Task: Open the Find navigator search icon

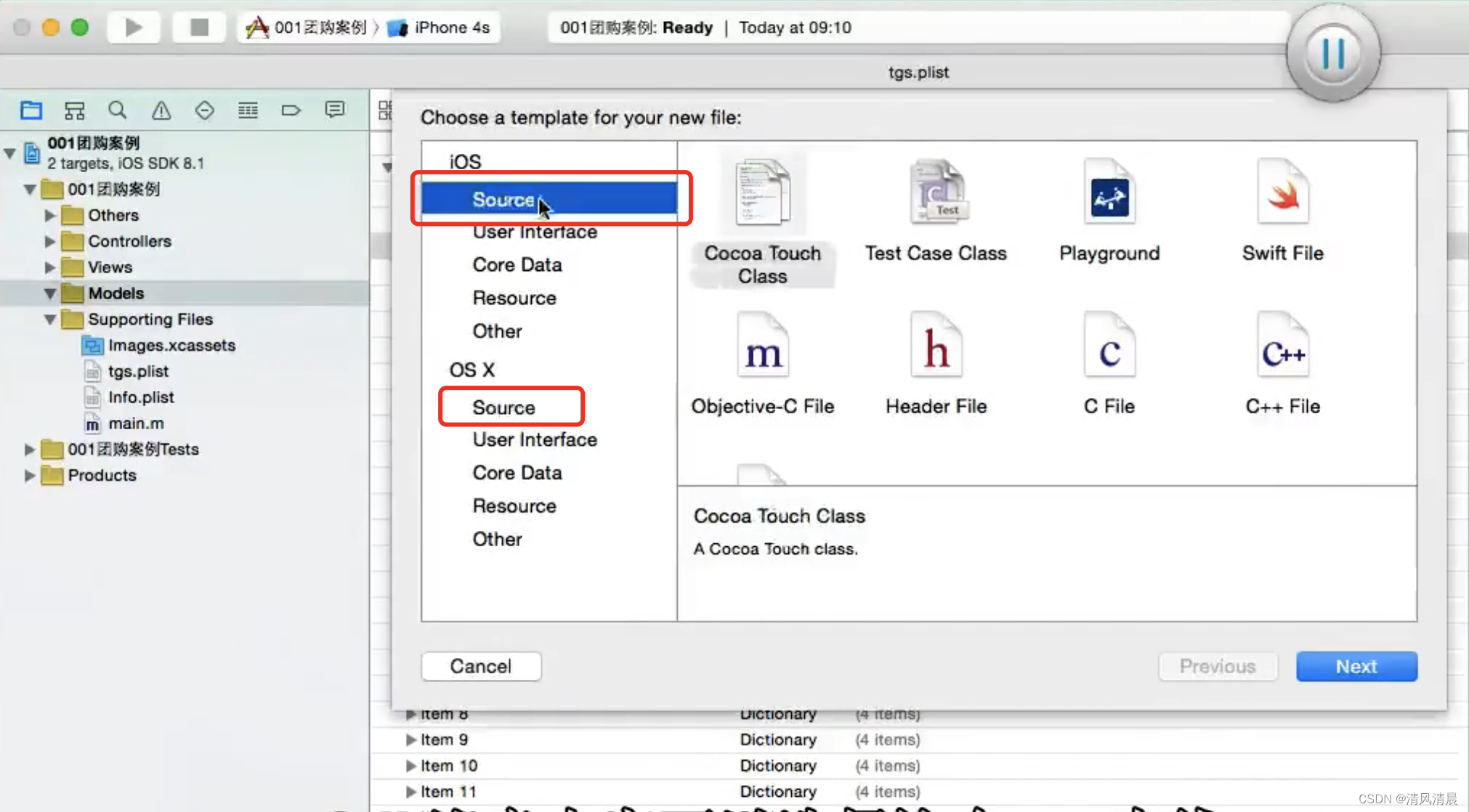Action: [x=117, y=110]
